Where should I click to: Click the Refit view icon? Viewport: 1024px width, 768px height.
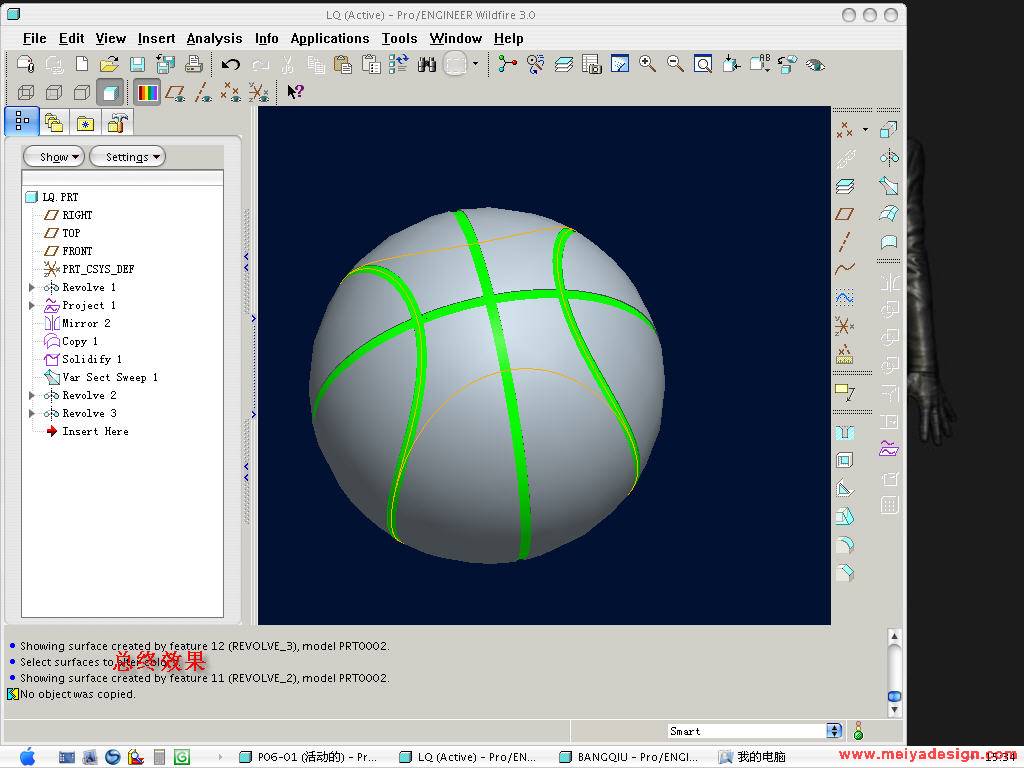(703, 64)
